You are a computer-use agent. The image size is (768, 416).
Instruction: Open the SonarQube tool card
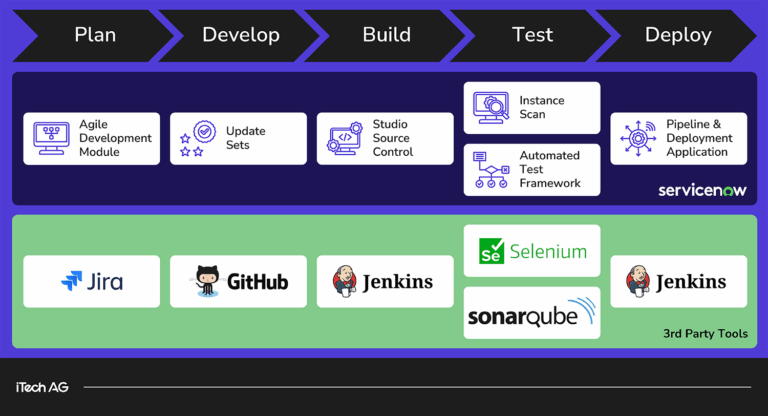[x=532, y=313]
